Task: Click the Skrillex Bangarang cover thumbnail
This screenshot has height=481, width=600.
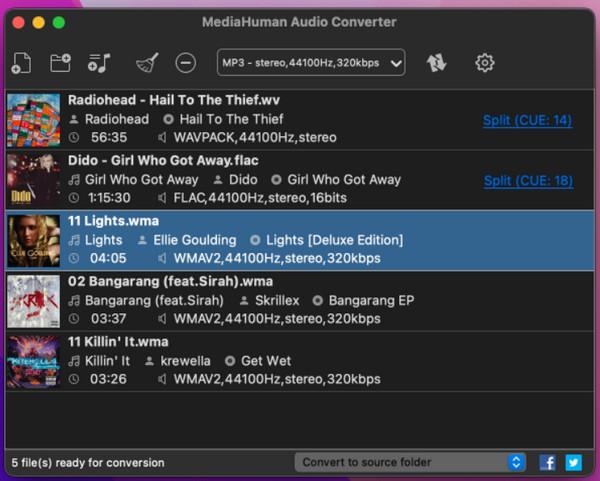Action: click(x=34, y=301)
